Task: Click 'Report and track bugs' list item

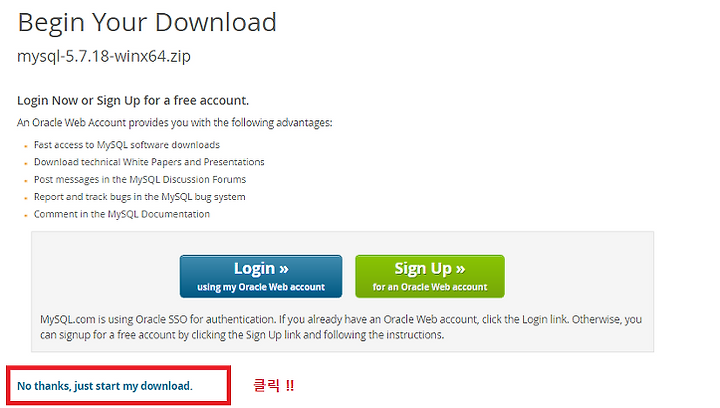Action: [x=140, y=197]
